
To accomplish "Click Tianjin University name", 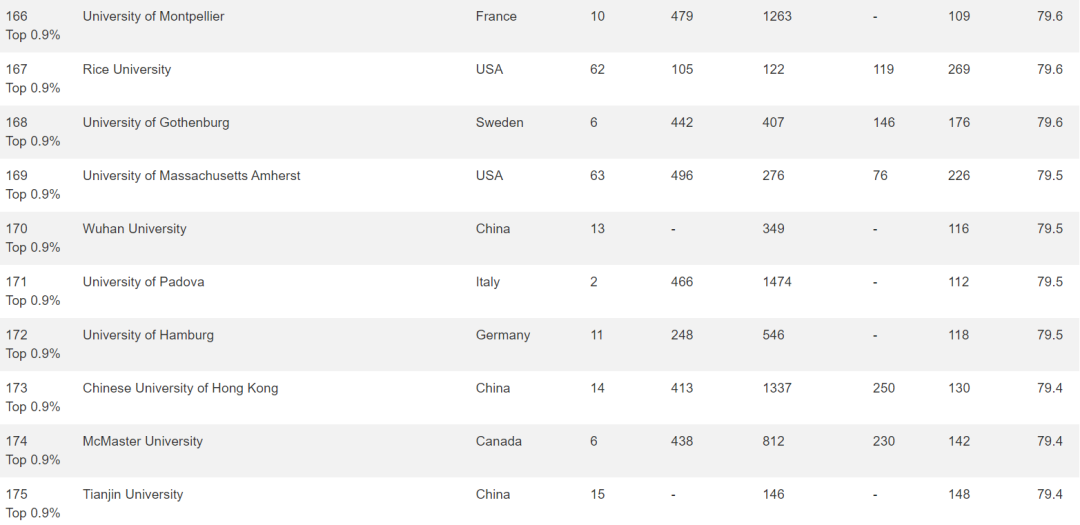I will [x=133, y=494].
